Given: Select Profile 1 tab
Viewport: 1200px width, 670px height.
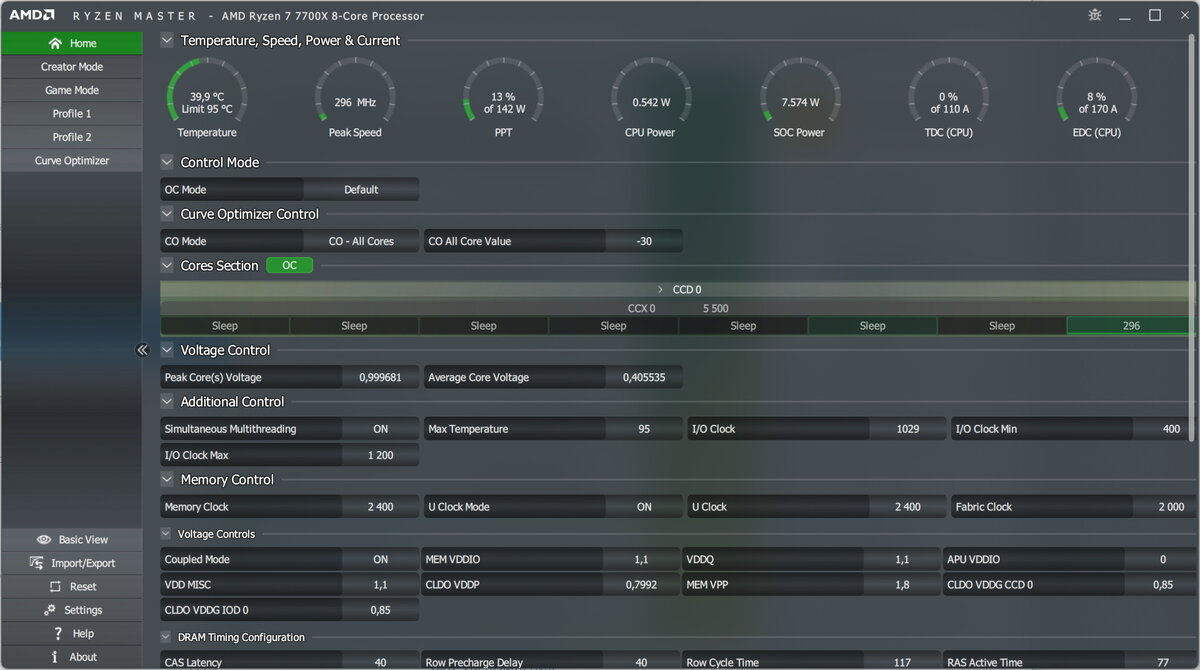Looking at the screenshot, I should pos(72,113).
